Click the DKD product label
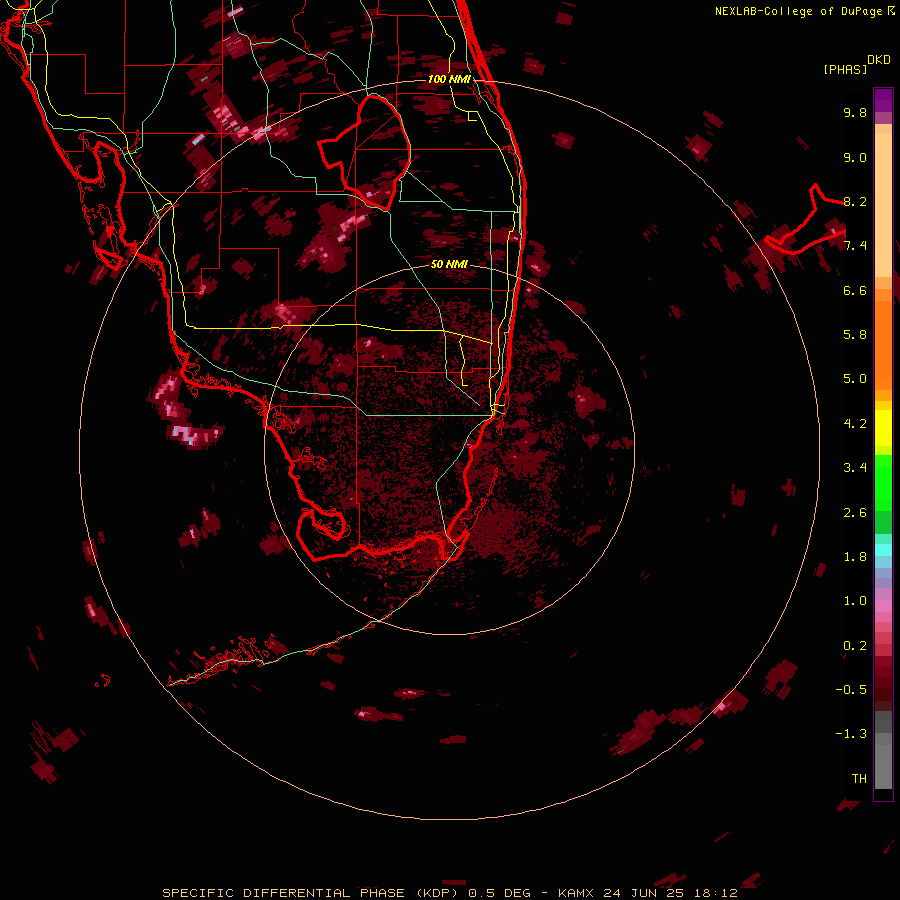Image resolution: width=900 pixels, height=900 pixels. click(879, 60)
